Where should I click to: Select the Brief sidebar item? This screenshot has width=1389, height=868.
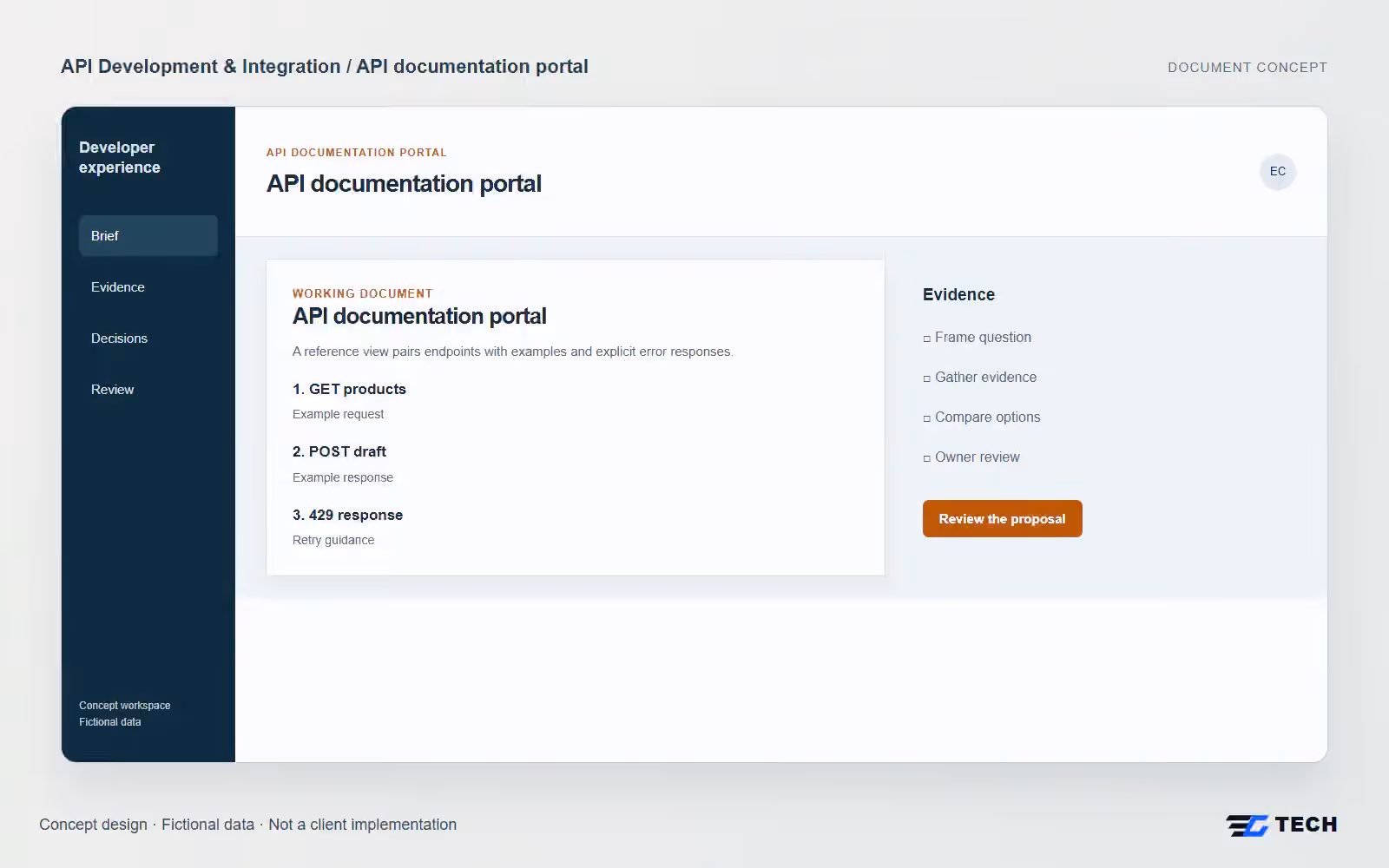148,236
